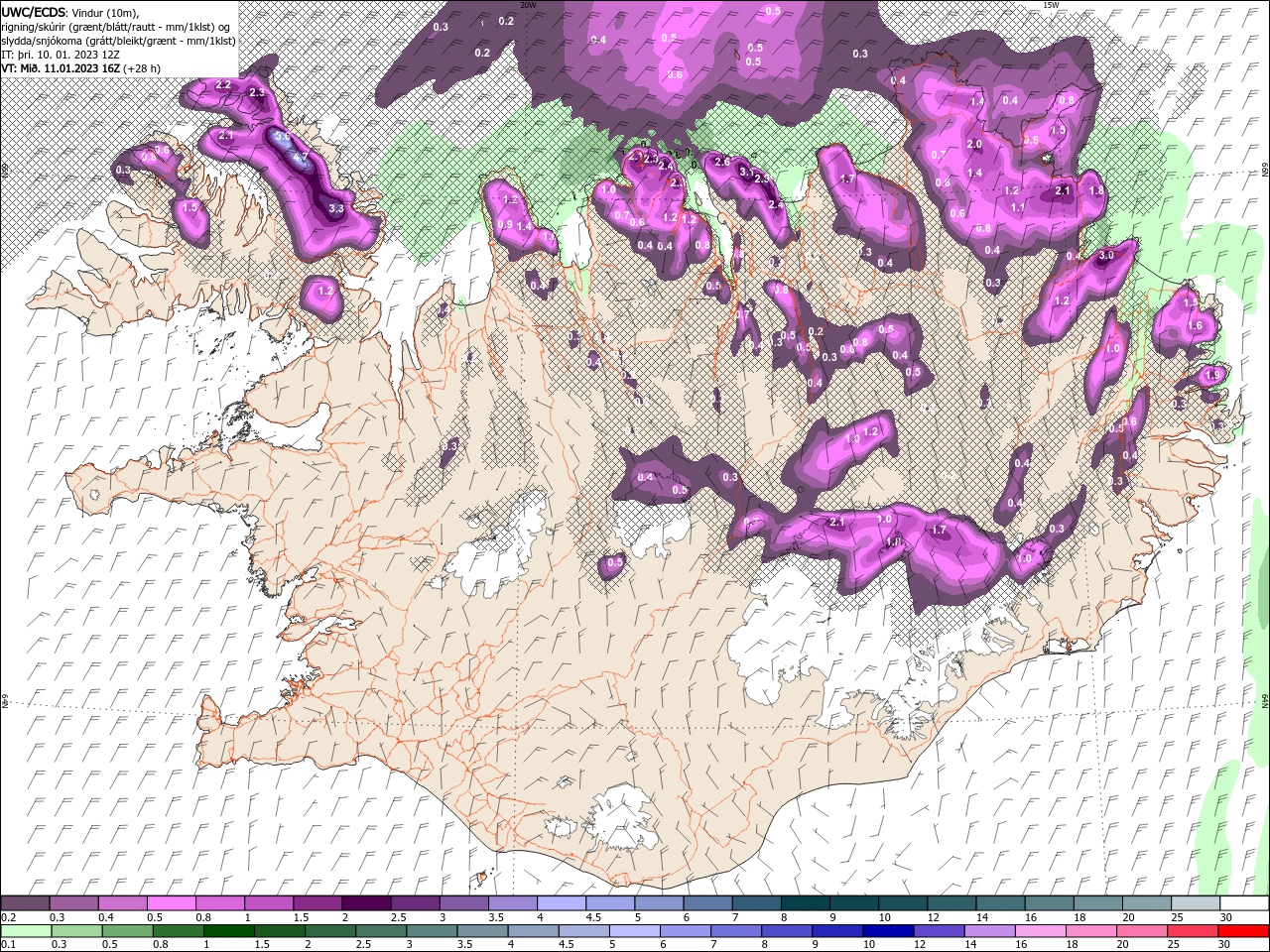Click the 'rigning/skúrir' legend description line
The height and width of the screenshot is (952, 1270).
tap(116, 26)
